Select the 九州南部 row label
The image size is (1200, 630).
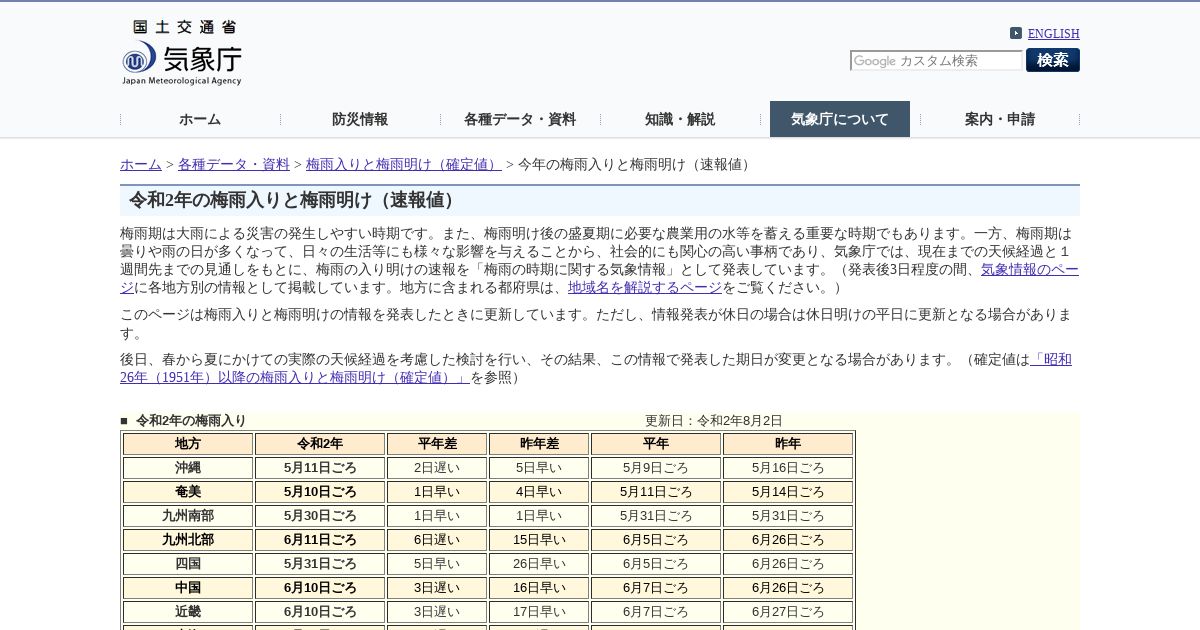pos(188,516)
